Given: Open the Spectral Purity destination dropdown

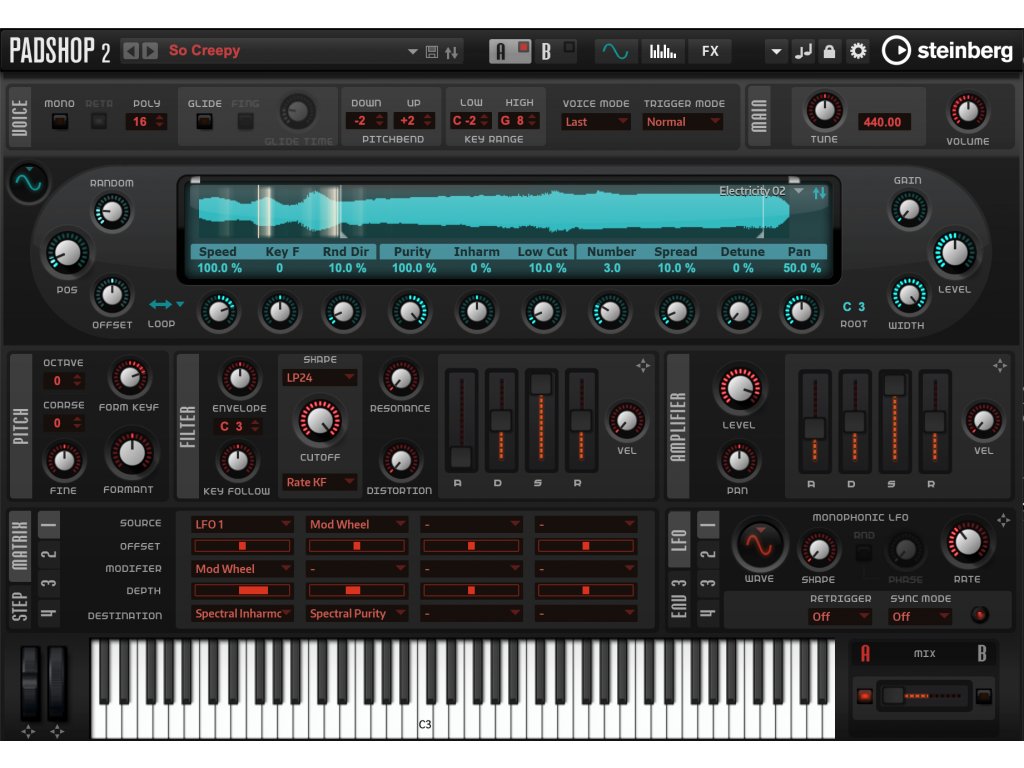Looking at the screenshot, I should (357, 613).
